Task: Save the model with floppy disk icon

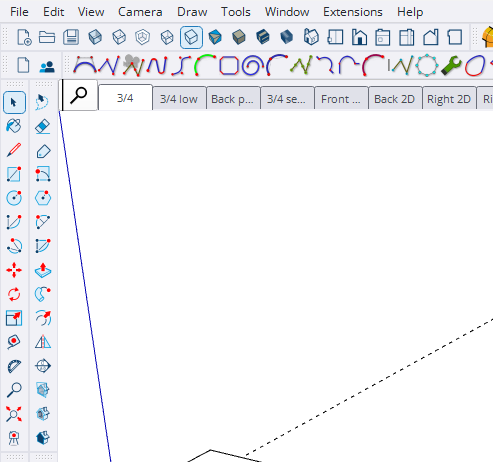Action: coord(71,37)
